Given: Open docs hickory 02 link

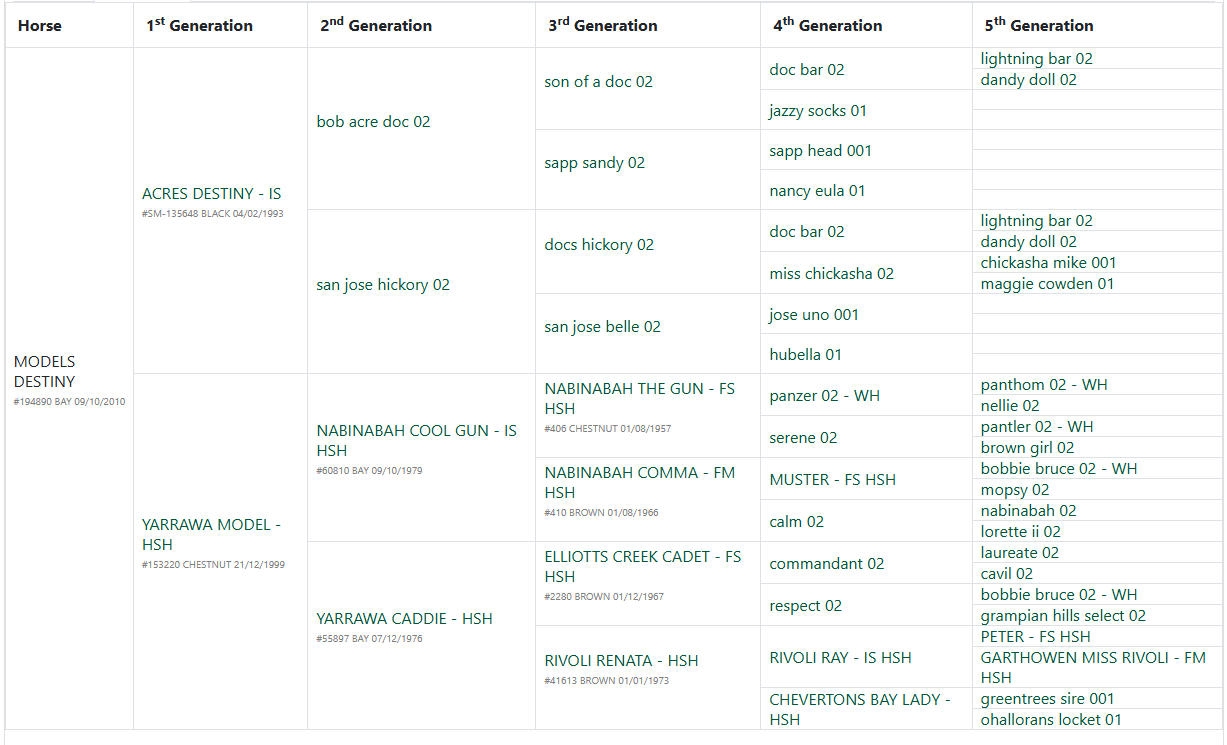Looking at the screenshot, I should (598, 245).
